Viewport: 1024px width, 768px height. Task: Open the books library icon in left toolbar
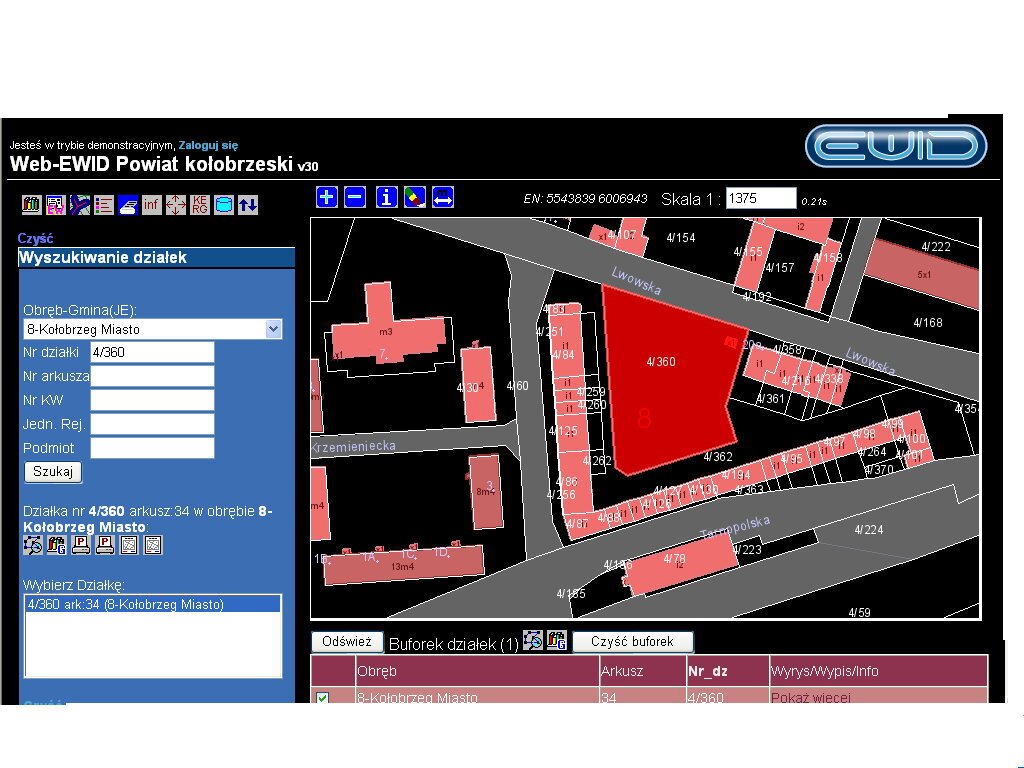pos(31,205)
